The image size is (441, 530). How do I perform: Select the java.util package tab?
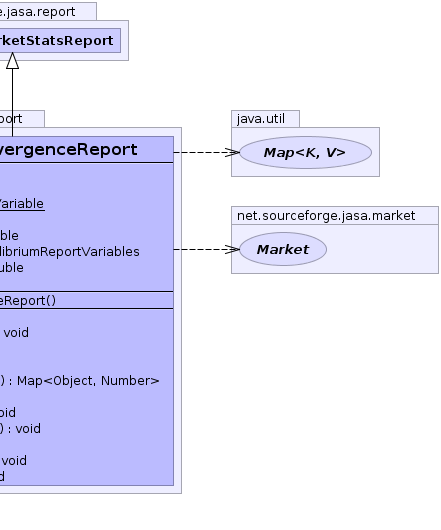[265, 119]
